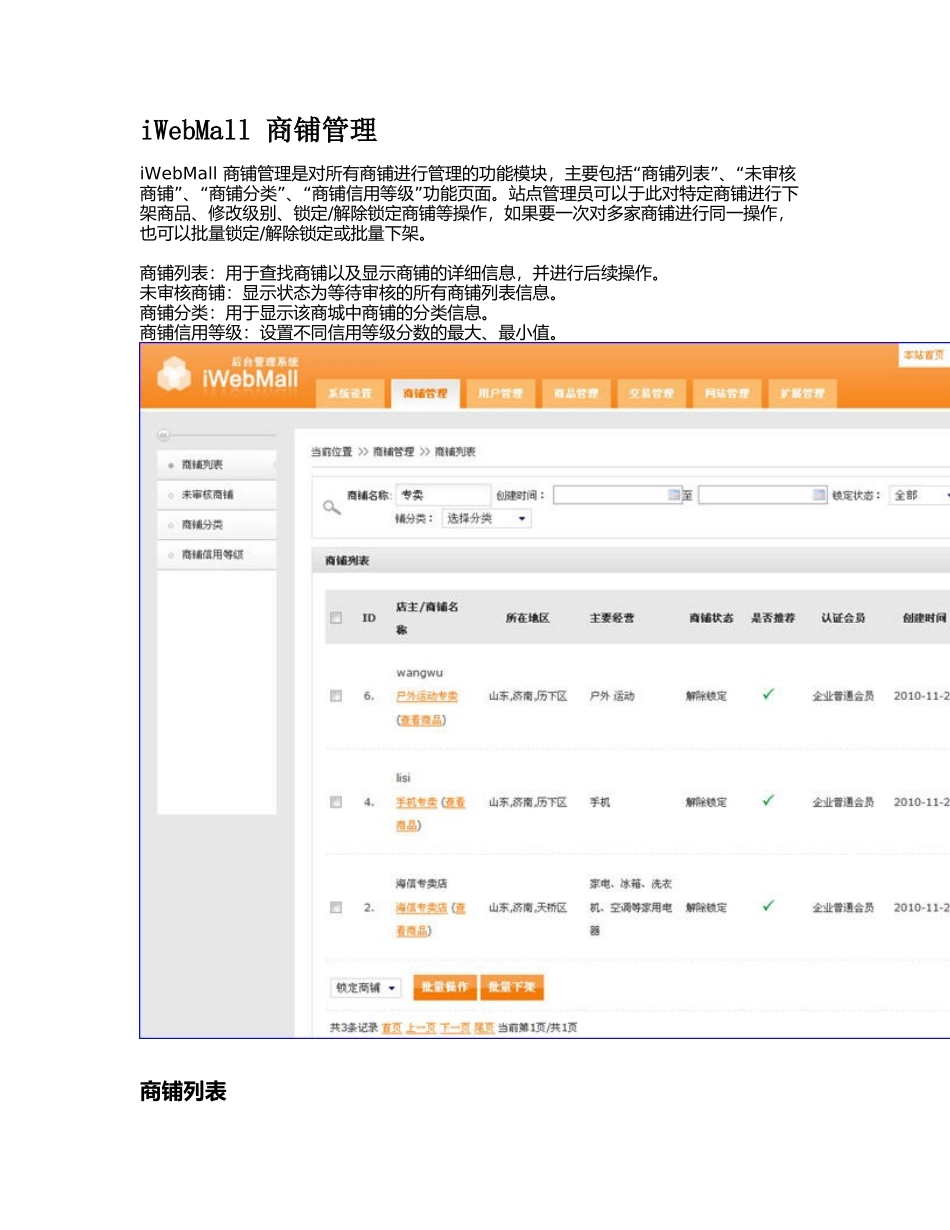Viewport: 950px width, 1230px height.
Task: Click the search magnifier icon
Action: click(331, 507)
